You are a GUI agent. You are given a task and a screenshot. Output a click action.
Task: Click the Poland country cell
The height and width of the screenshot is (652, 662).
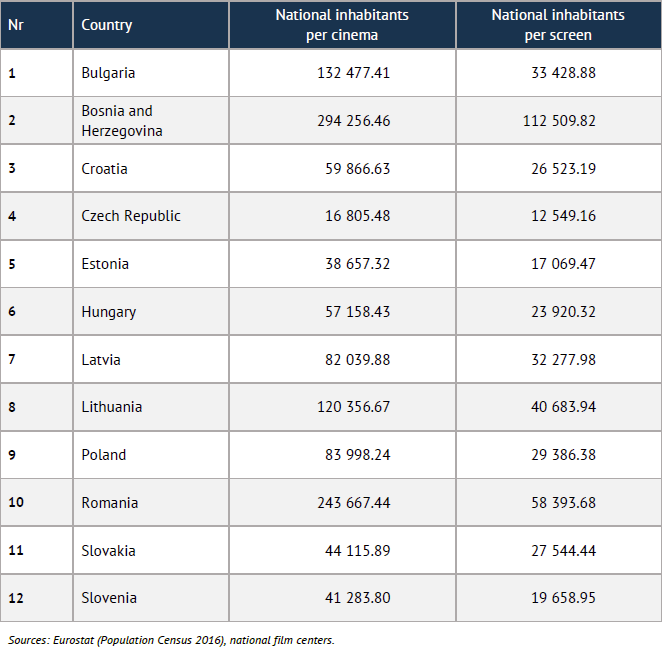click(x=103, y=455)
